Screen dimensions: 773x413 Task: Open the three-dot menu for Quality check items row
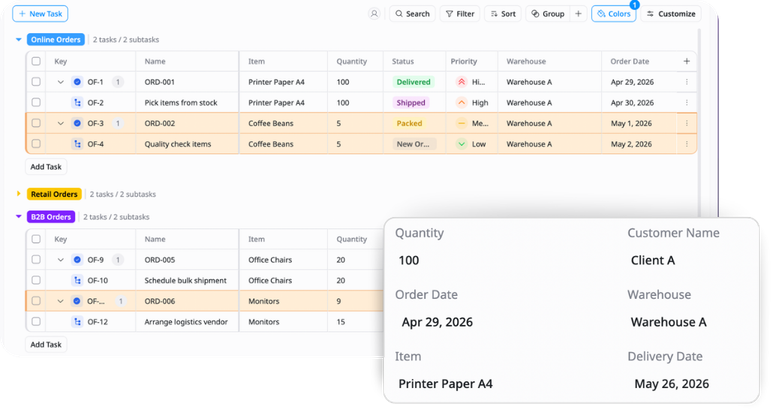pos(687,144)
